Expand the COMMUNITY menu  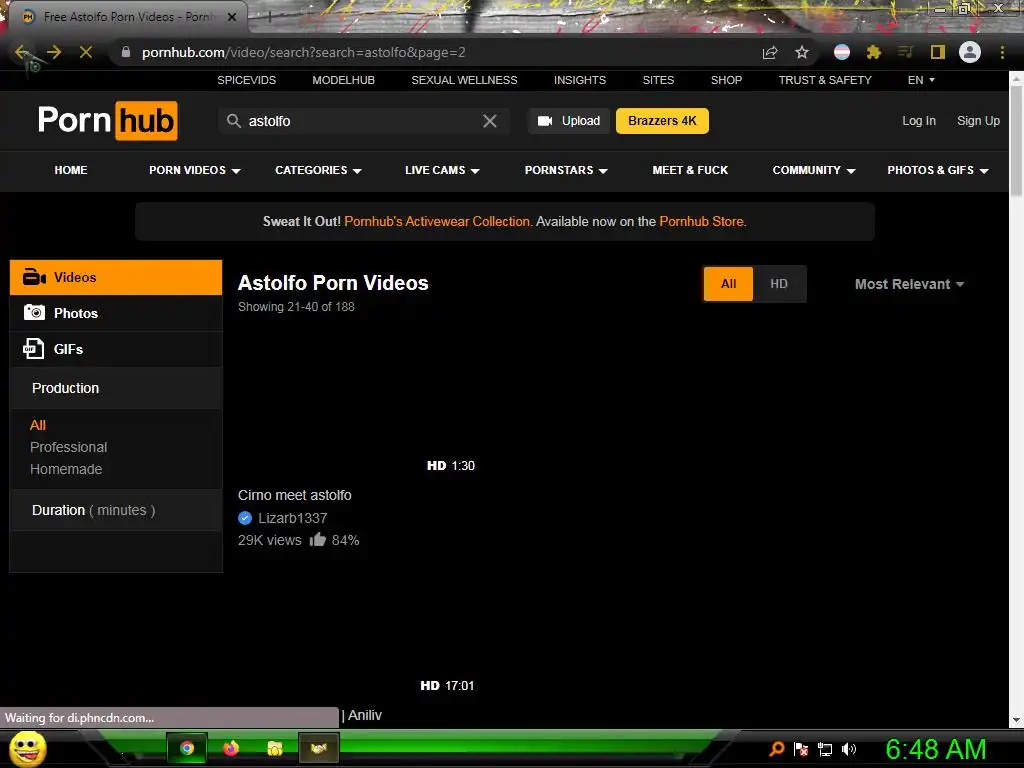click(x=814, y=170)
